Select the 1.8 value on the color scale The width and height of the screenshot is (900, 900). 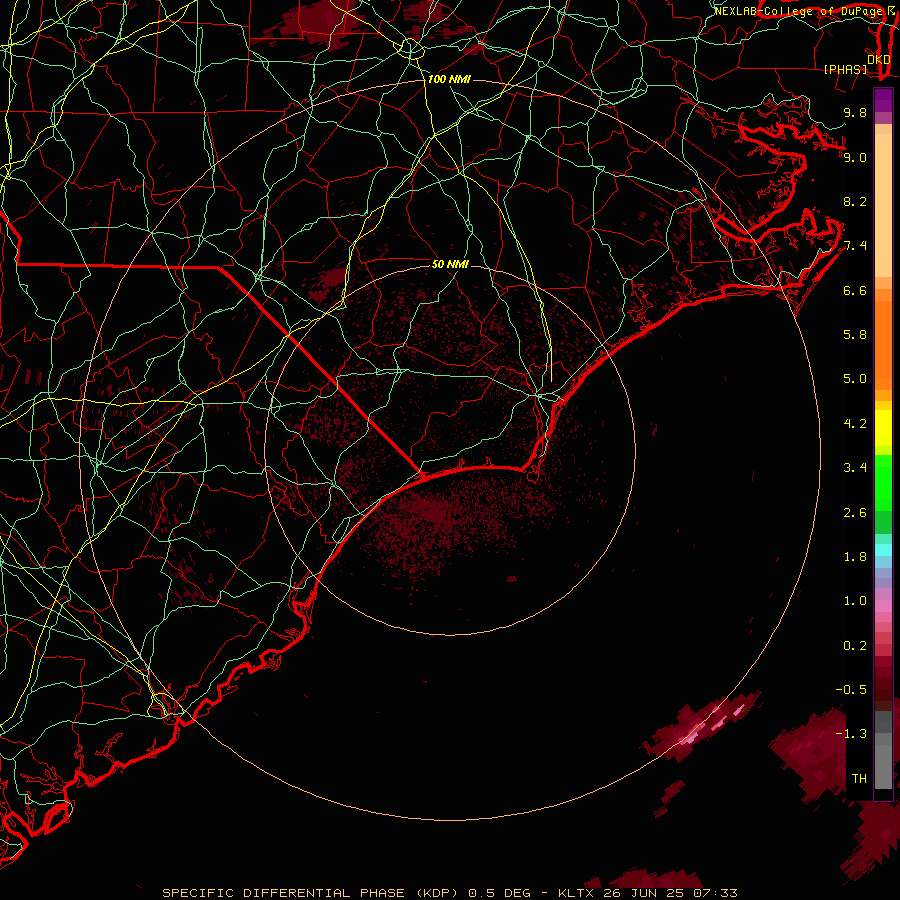855,557
